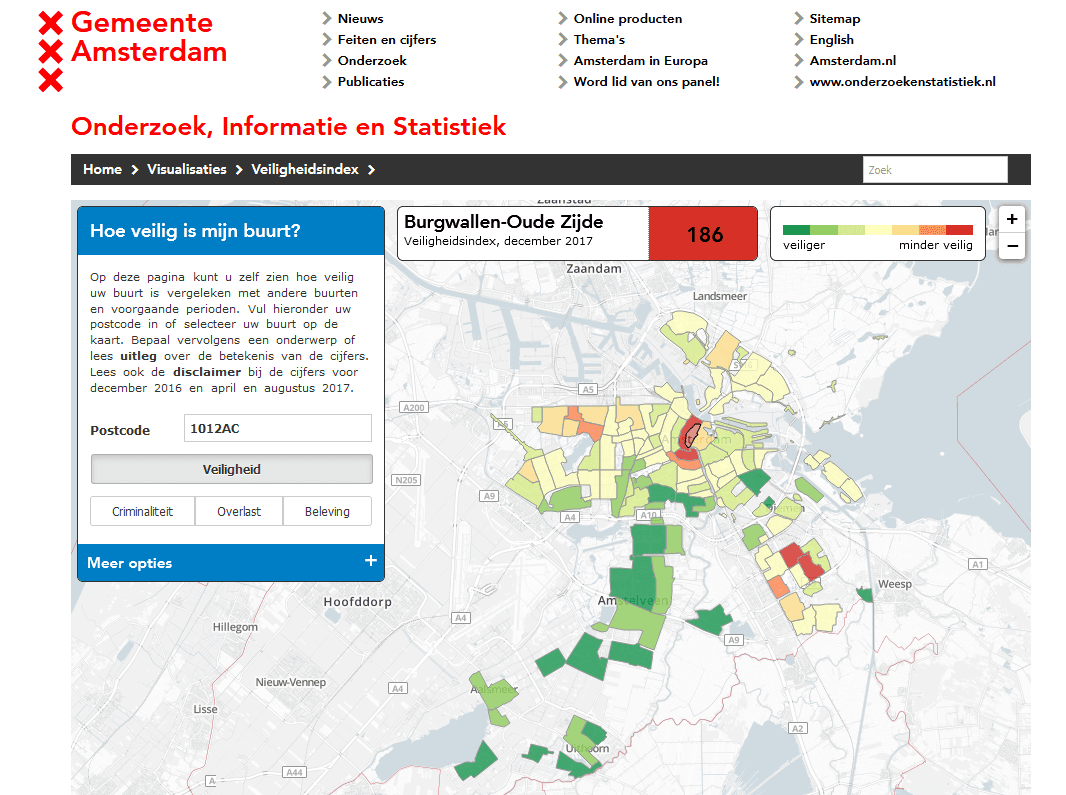Click Nieuw-Vennep label on the map
1066x795 pixels.
tap(290, 682)
